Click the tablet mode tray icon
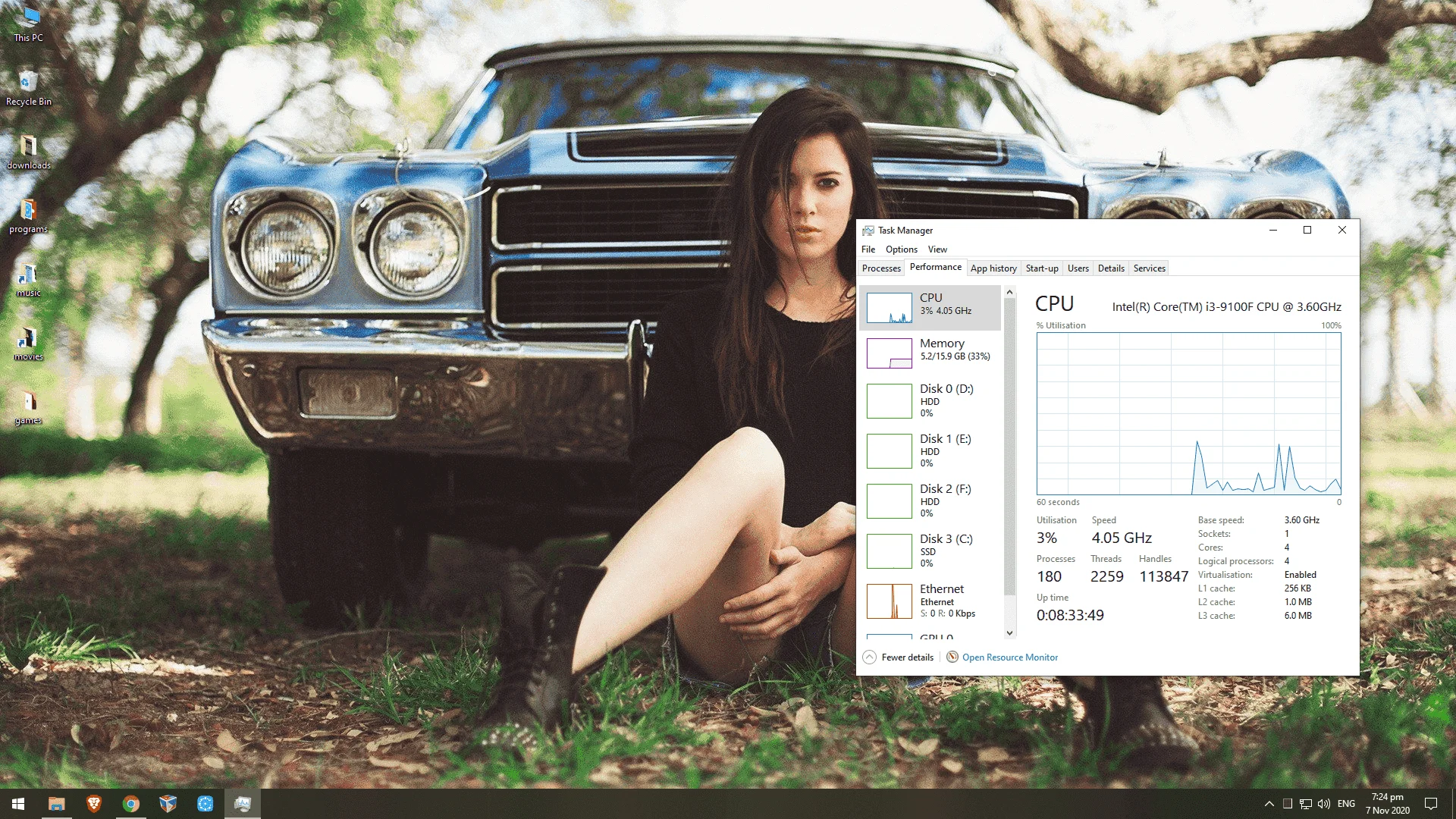The image size is (1456, 819). 1287,804
